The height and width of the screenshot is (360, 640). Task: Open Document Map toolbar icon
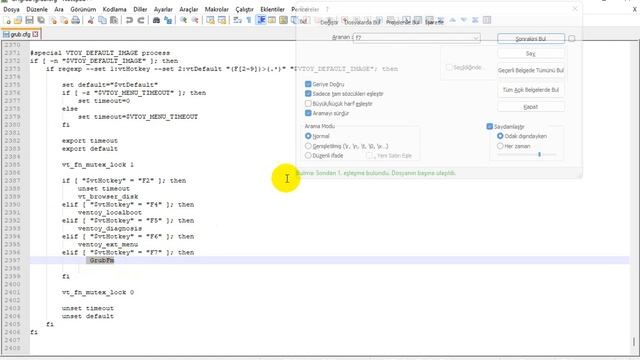pyautogui.click(x=283, y=20)
